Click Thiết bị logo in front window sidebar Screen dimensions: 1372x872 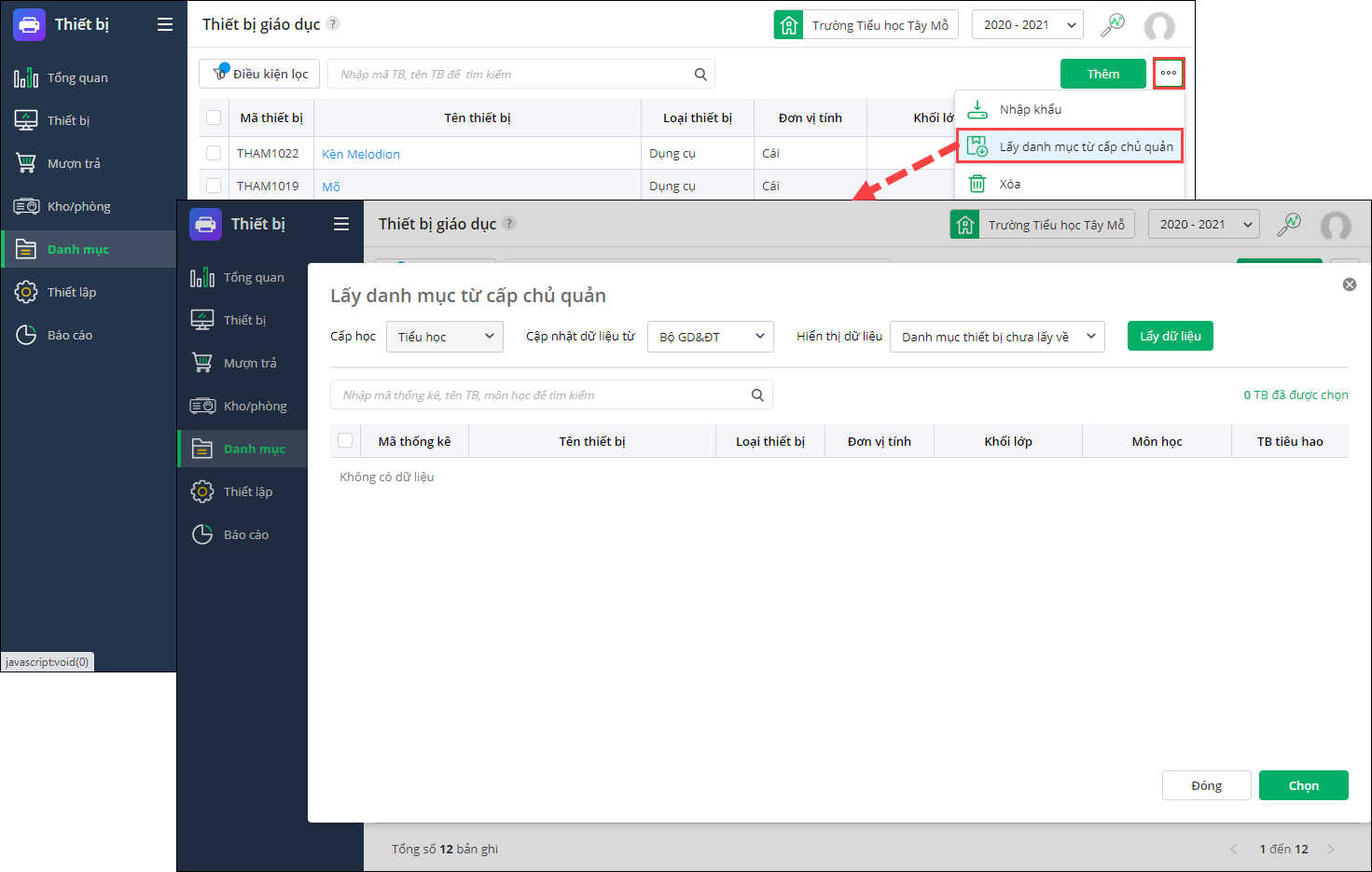(x=205, y=224)
